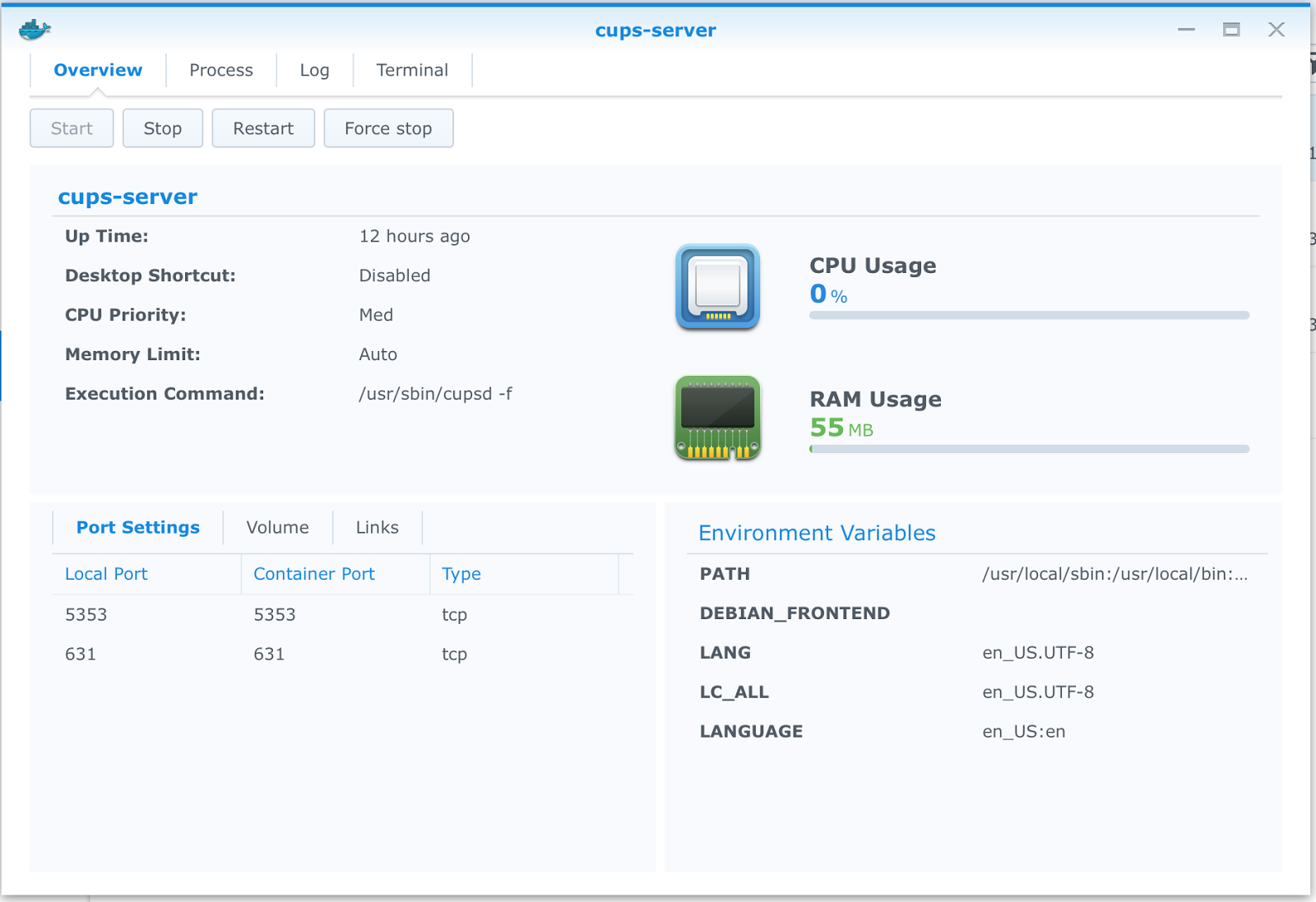
Task: Switch to the Process tab
Action: click(220, 71)
